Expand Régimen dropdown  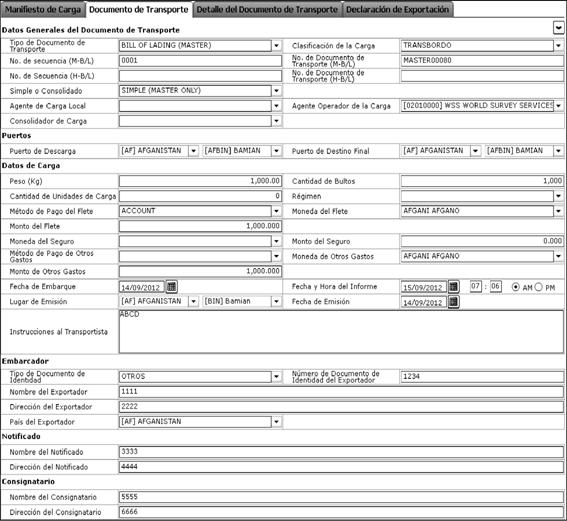558,196
